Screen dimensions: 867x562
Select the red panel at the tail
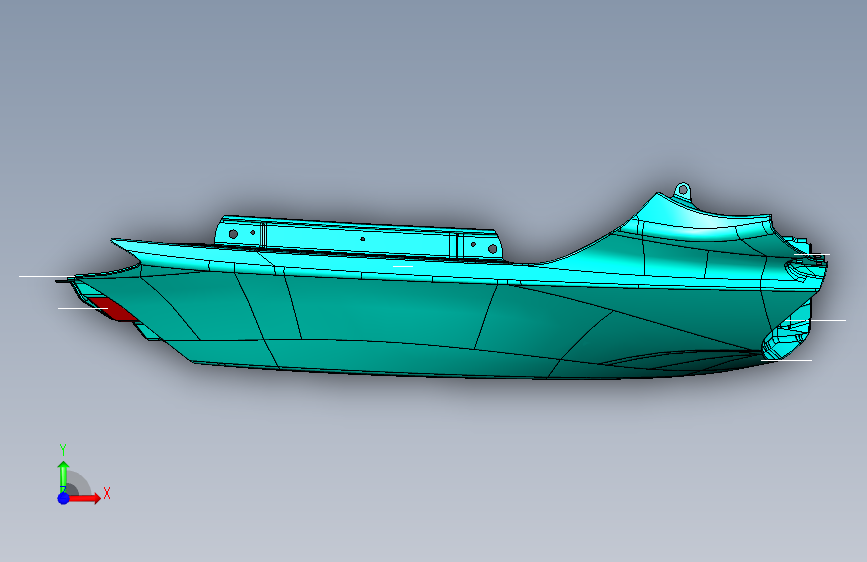113,310
